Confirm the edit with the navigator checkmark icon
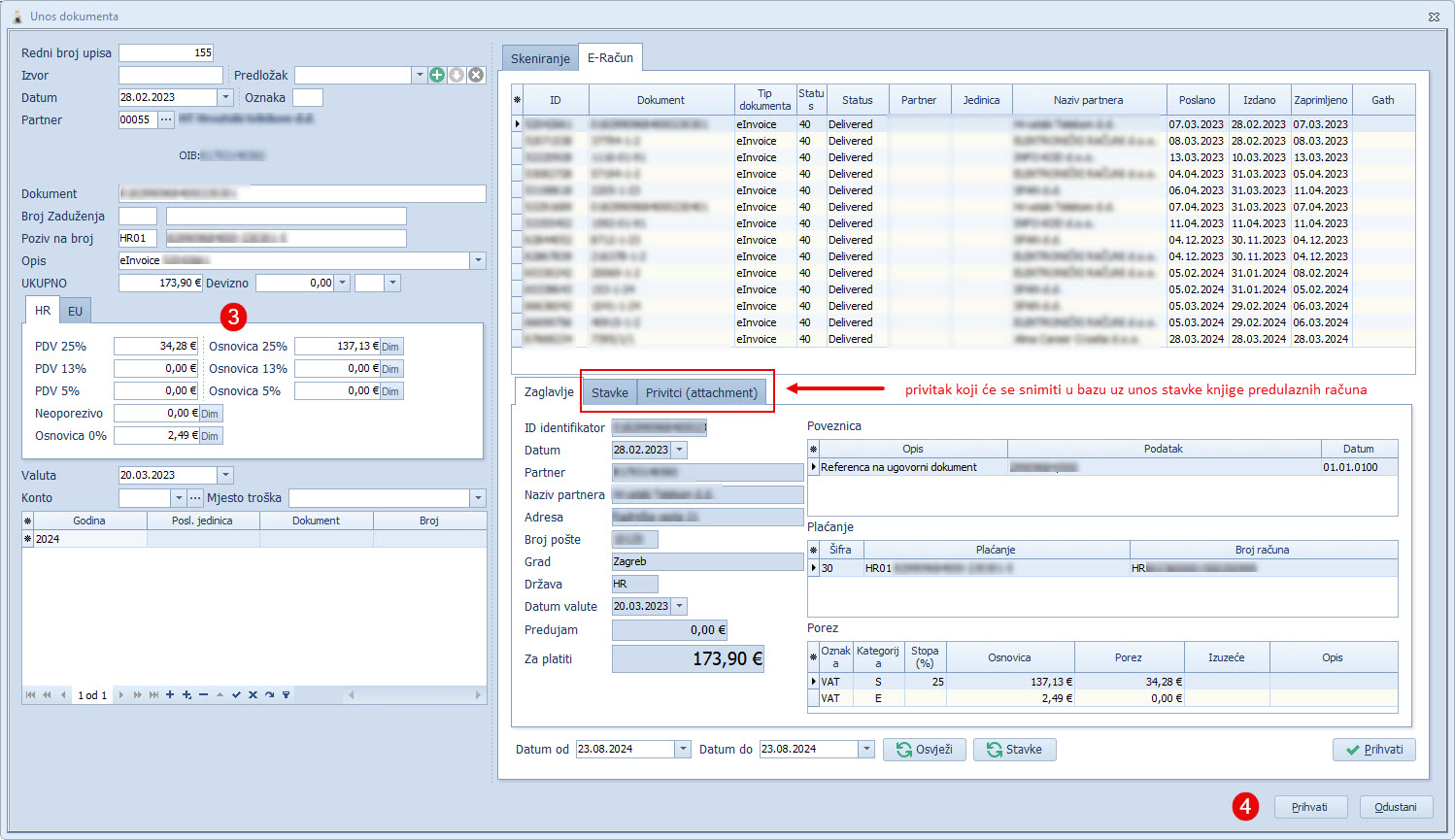The height and width of the screenshot is (840, 1455). click(236, 695)
